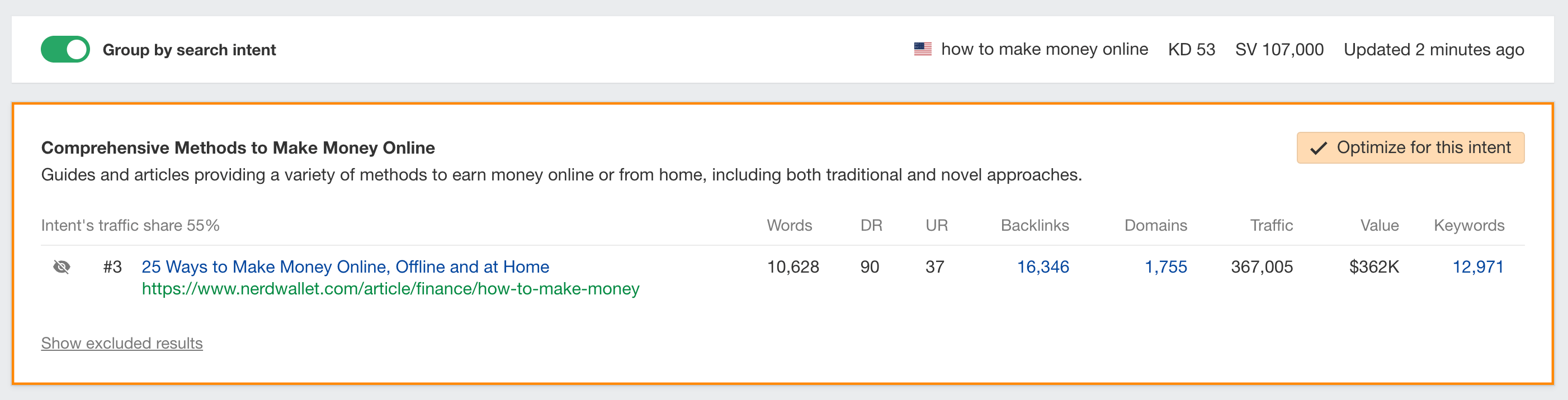
Task: Click the #3 ranking position indicator
Action: click(x=112, y=266)
